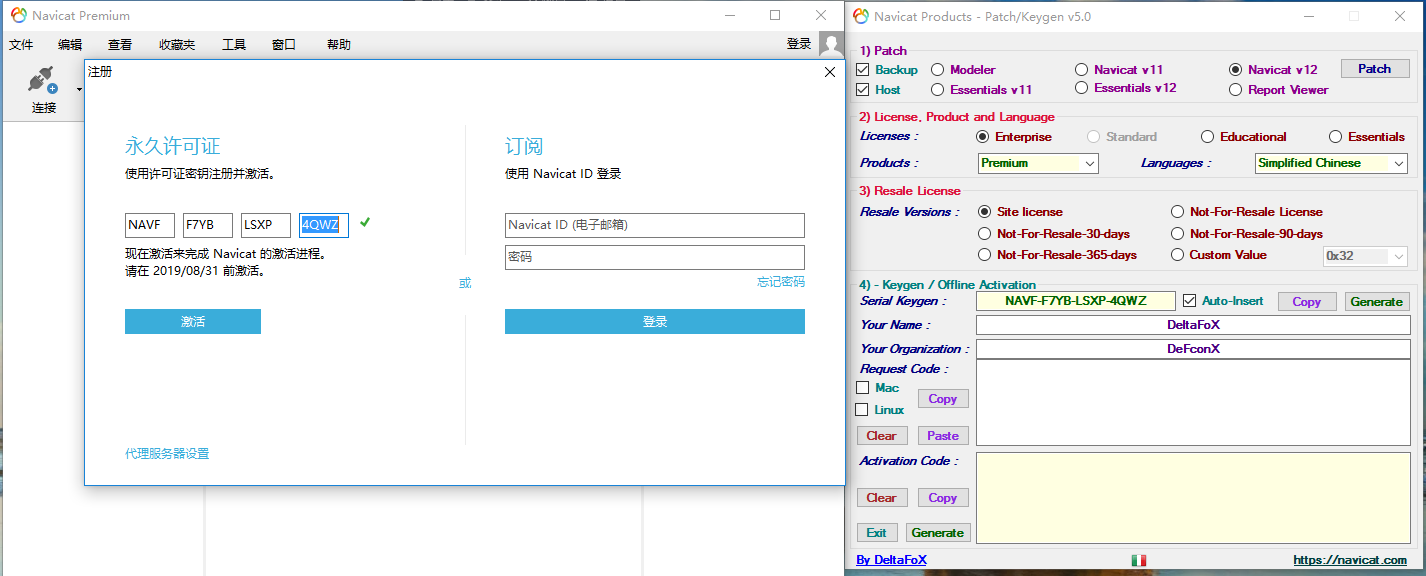Select the Report Viewer radio button

coord(1235,90)
